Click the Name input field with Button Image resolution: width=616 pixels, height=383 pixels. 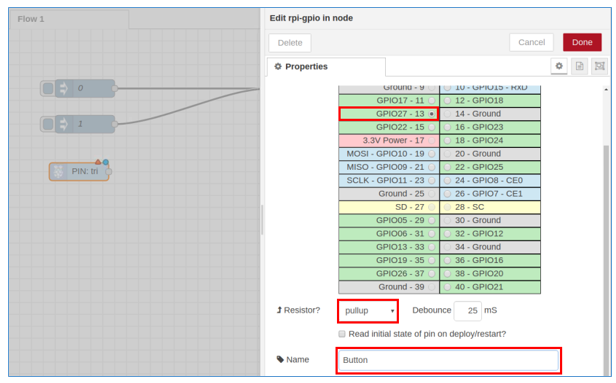448,360
